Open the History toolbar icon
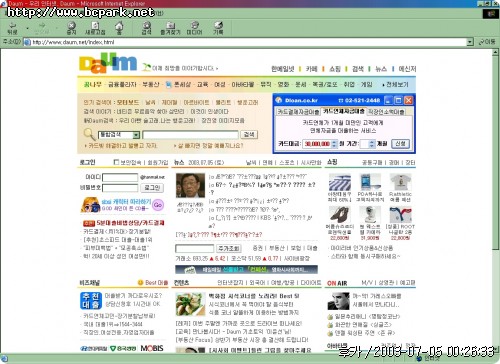 pos(218,28)
